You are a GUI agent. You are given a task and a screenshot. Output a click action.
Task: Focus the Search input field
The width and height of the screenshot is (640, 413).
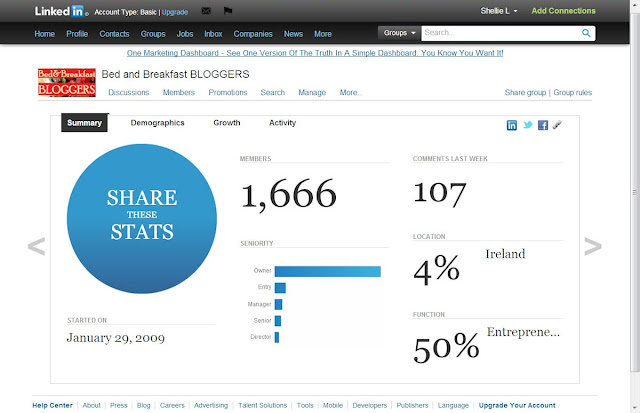tap(501, 33)
